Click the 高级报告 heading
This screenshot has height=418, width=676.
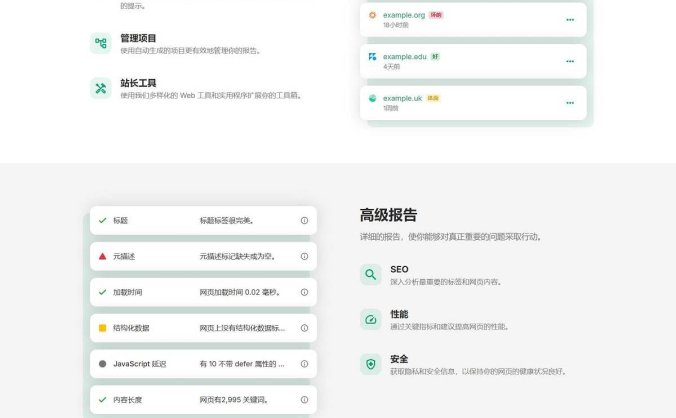click(388, 215)
